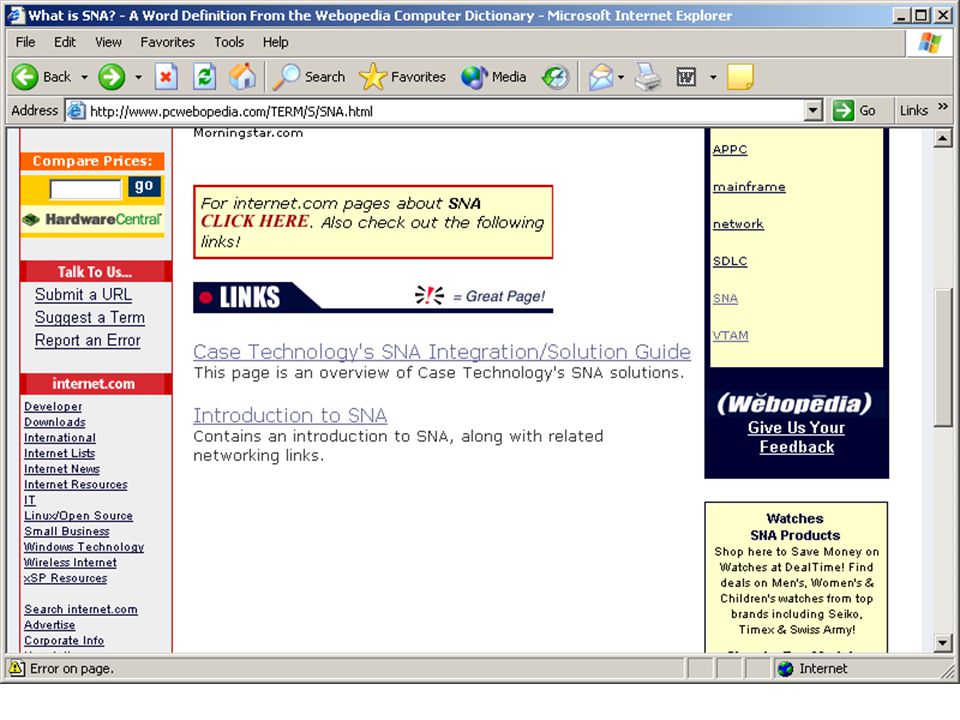The height and width of the screenshot is (720, 960).
Task: Click the Internet zone globe in the status bar
Action: [785, 669]
